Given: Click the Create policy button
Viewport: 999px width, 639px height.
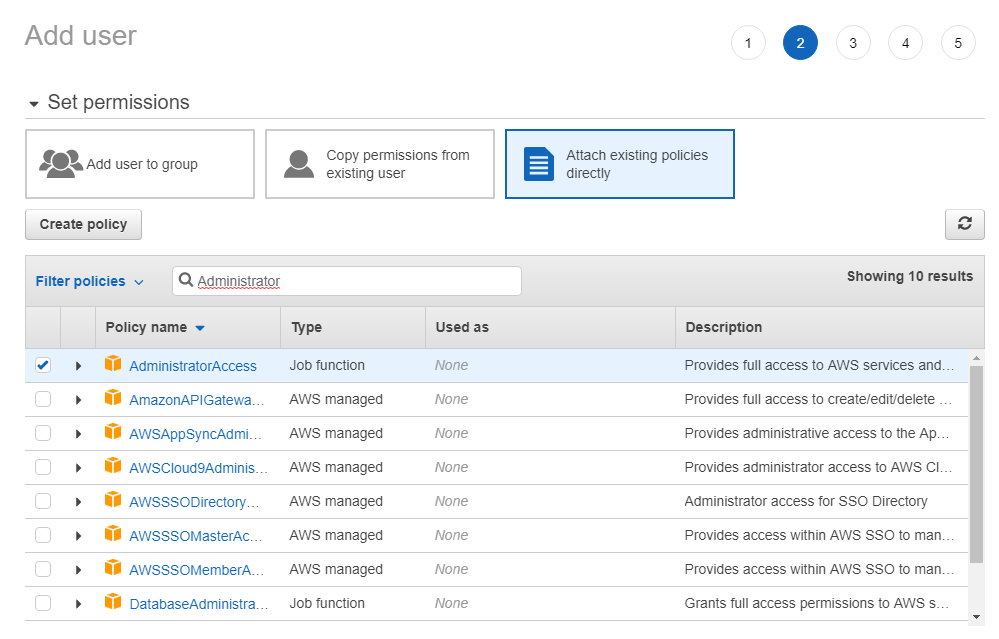Looking at the screenshot, I should click(x=83, y=224).
